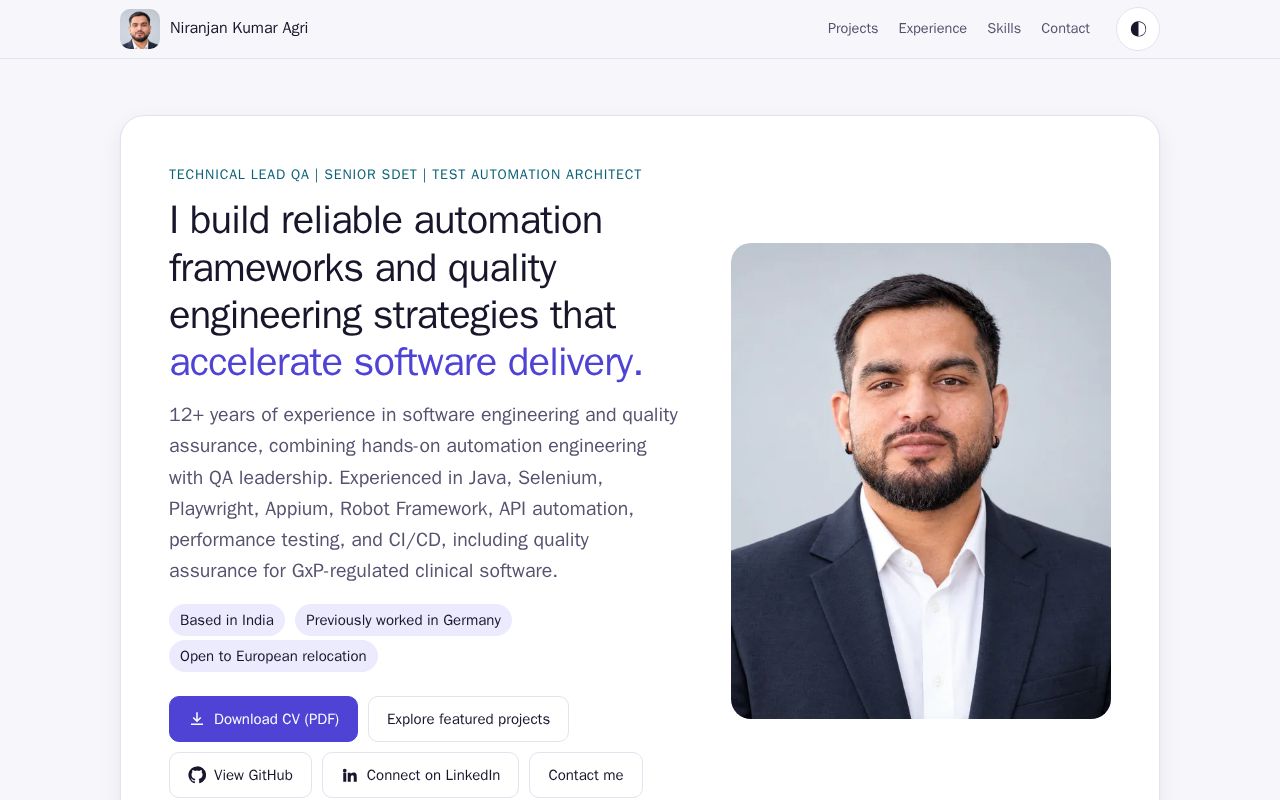
Task: Open the Contact nav link
Action: click(x=1065, y=29)
